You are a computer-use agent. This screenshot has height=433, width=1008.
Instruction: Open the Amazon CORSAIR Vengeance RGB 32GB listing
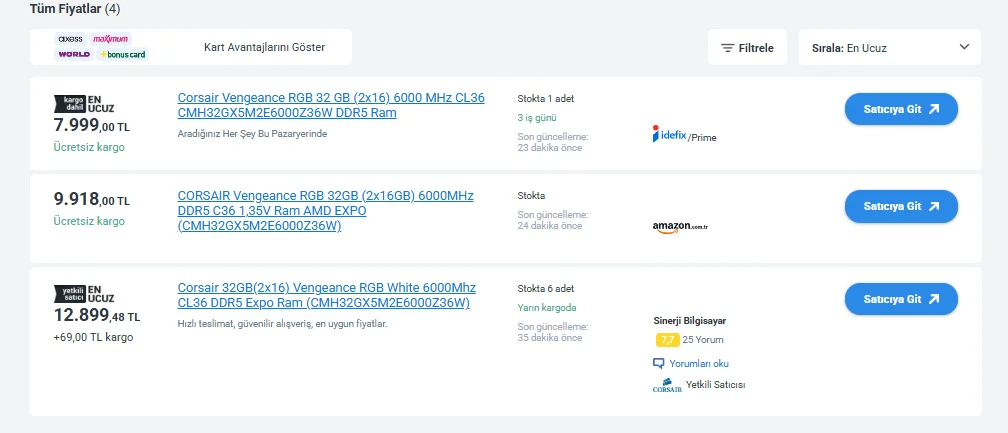(325, 211)
